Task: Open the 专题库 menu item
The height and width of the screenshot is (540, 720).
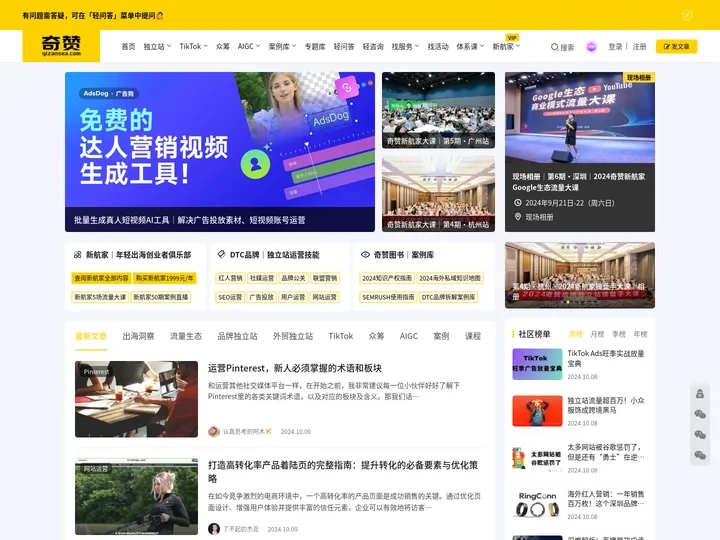Action: pos(315,46)
